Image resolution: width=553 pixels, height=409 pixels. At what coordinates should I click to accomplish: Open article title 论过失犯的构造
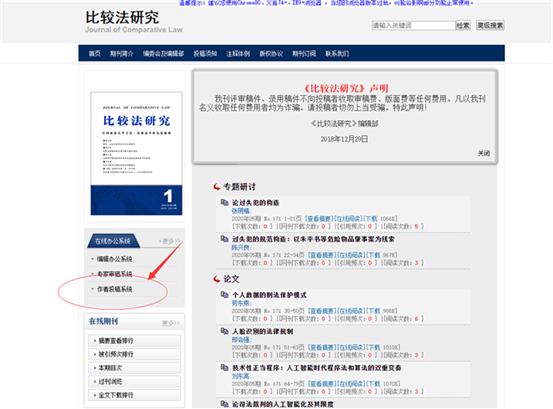point(256,203)
